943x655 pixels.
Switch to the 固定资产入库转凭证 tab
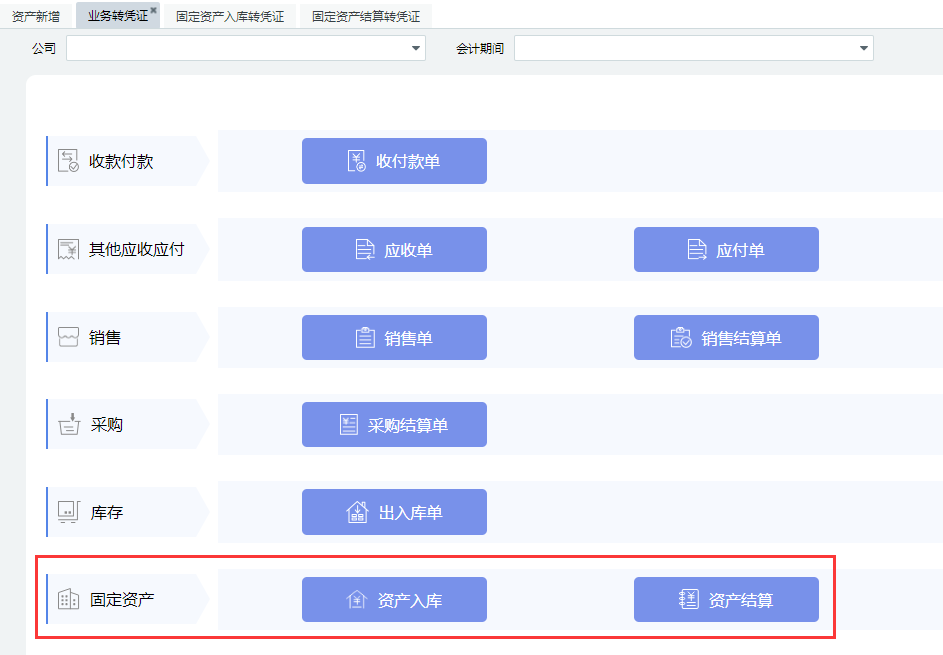pyautogui.click(x=229, y=16)
